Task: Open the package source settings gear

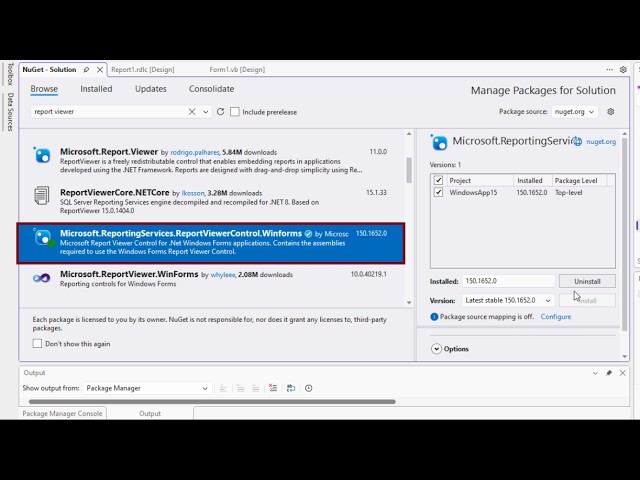Action: tap(611, 112)
